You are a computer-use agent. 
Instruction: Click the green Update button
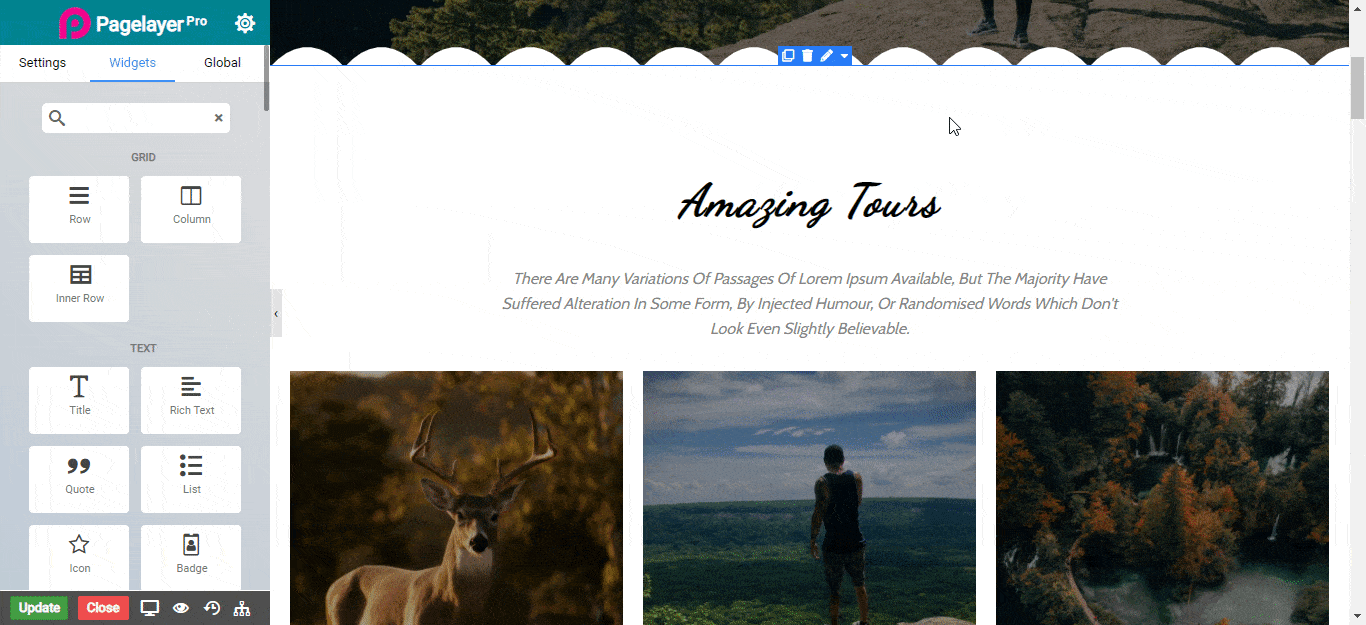click(39, 608)
